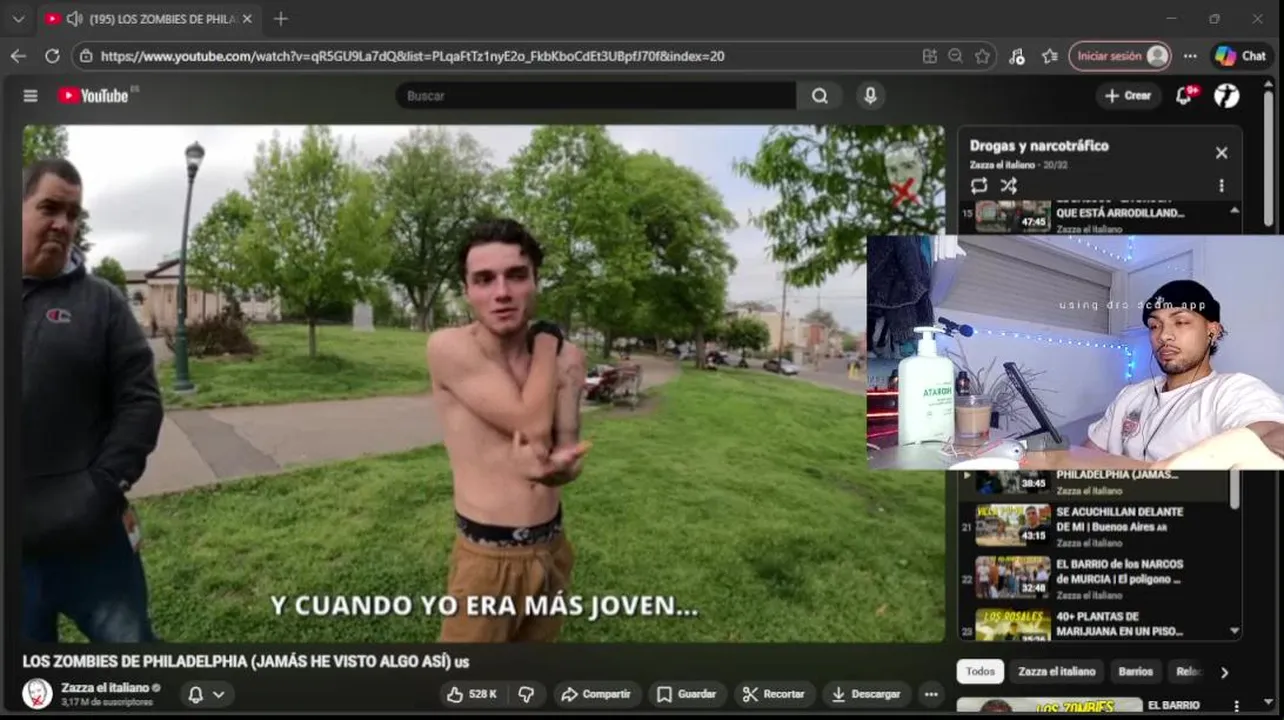Show next filter chips arrow
1284x720 pixels.
[x=1224, y=672]
